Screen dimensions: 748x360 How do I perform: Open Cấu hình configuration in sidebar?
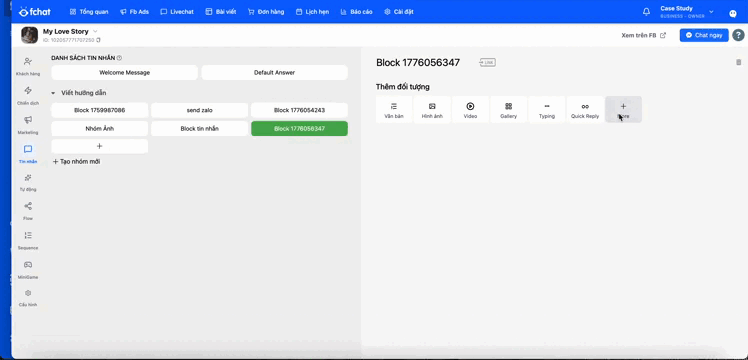click(28, 298)
